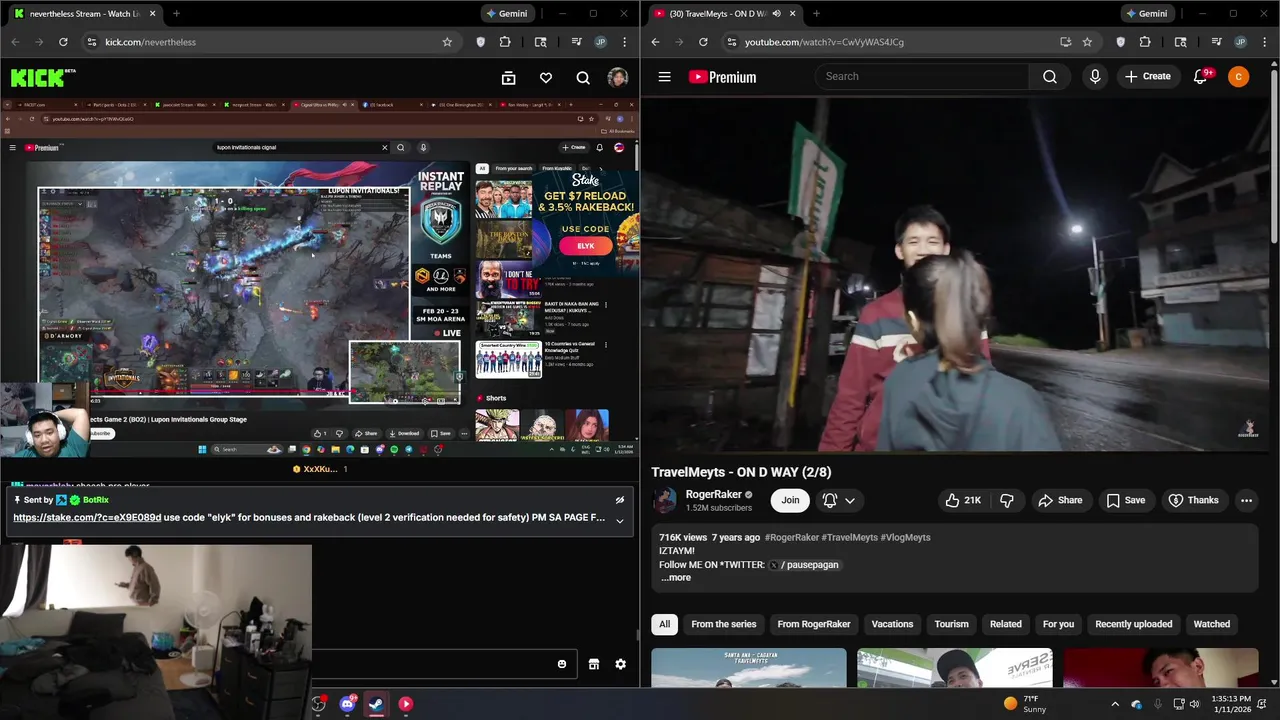Open YouTube hamburger guide menu
Screen dimensions: 1280x720
point(664,77)
